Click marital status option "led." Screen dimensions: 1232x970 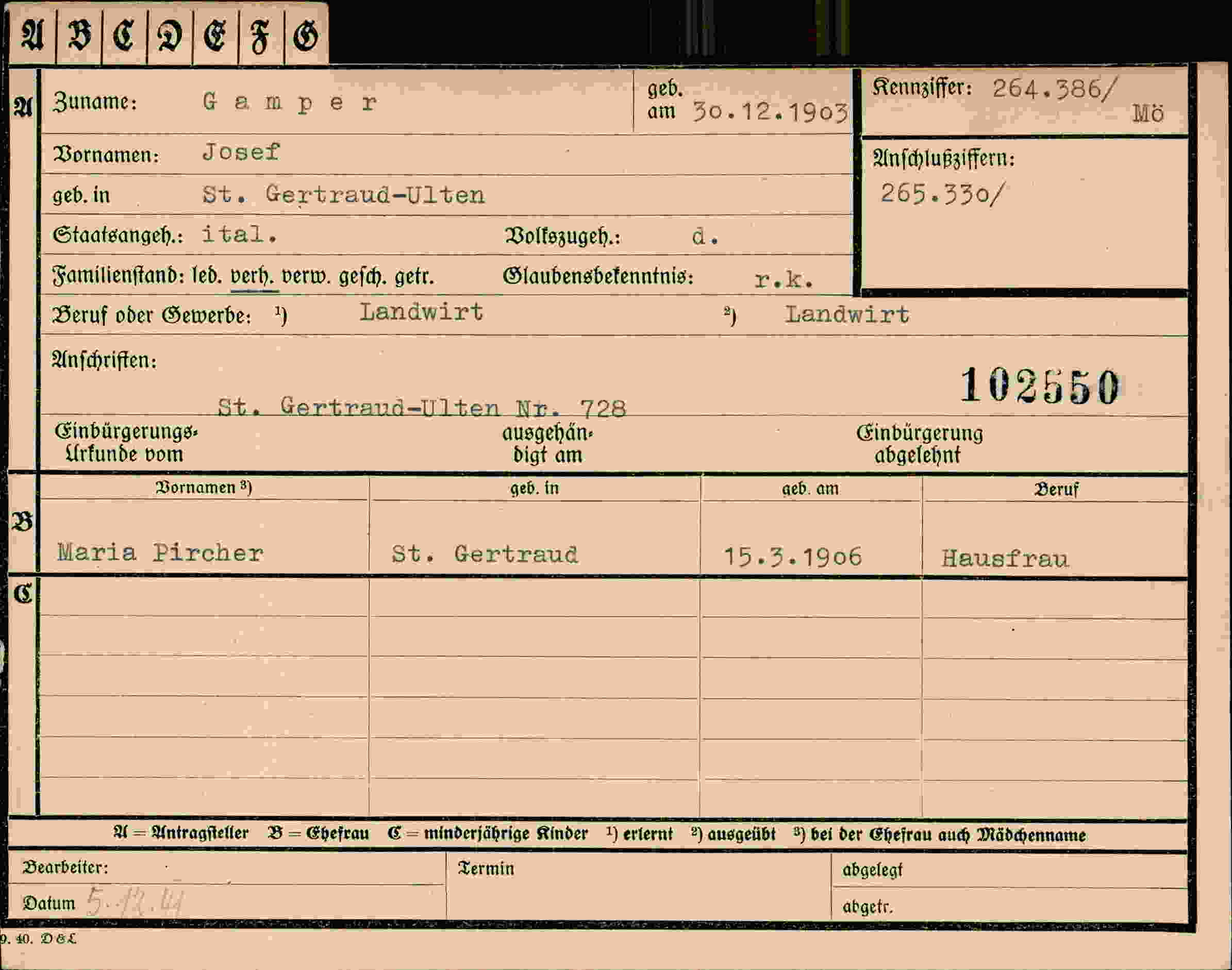coord(207,276)
